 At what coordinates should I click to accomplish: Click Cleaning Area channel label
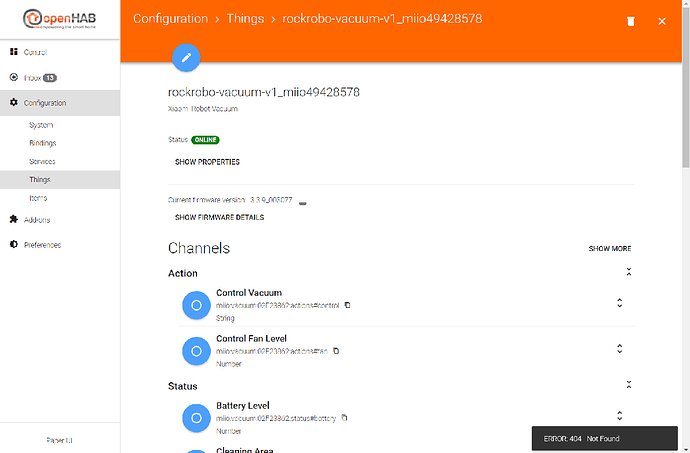click(x=245, y=450)
